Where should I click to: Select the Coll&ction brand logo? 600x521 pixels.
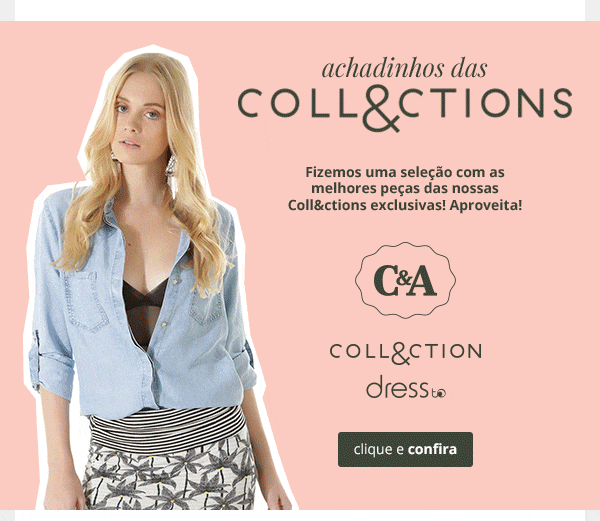(x=406, y=353)
